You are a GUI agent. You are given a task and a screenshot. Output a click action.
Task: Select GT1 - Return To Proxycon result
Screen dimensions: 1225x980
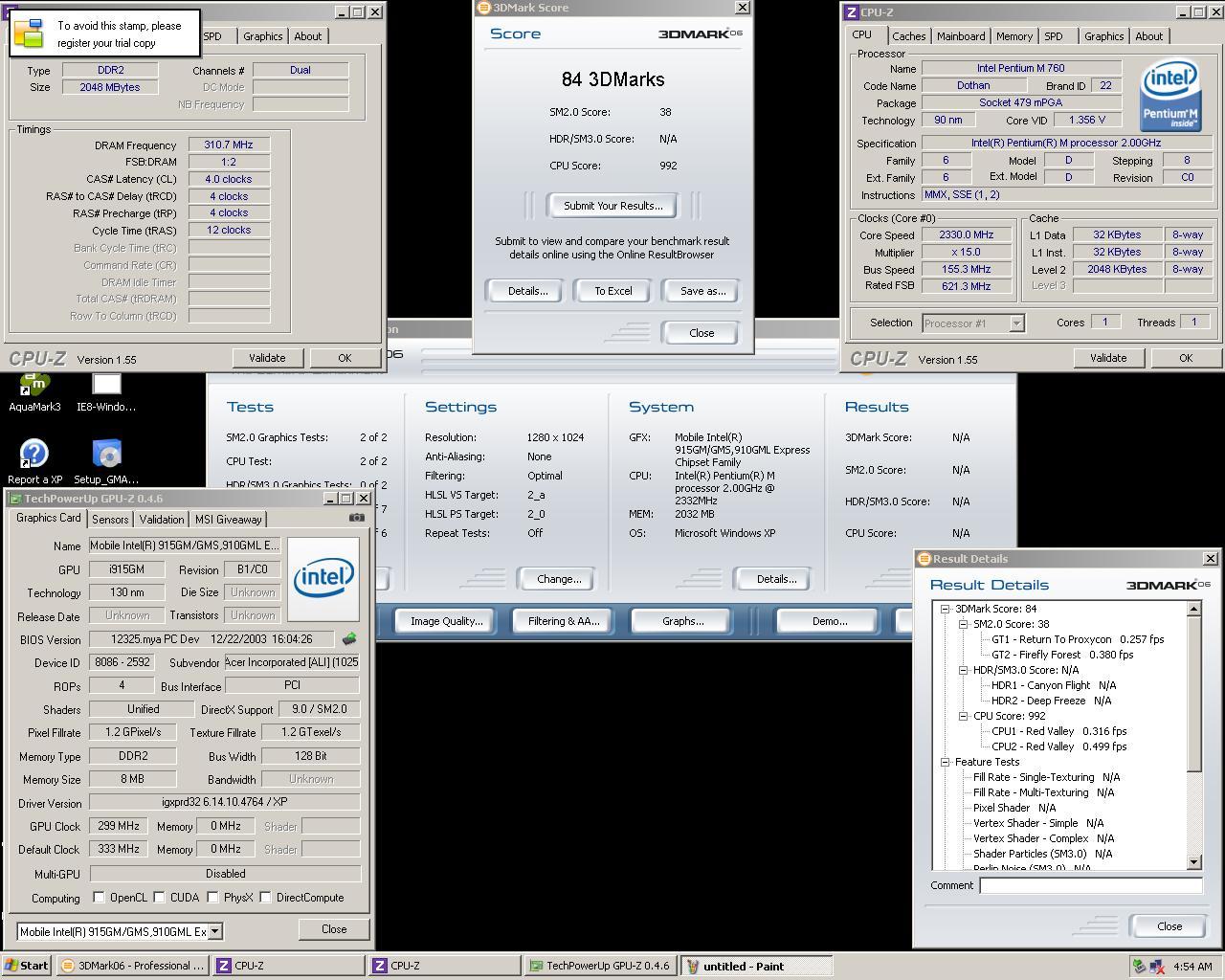(x=1078, y=639)
